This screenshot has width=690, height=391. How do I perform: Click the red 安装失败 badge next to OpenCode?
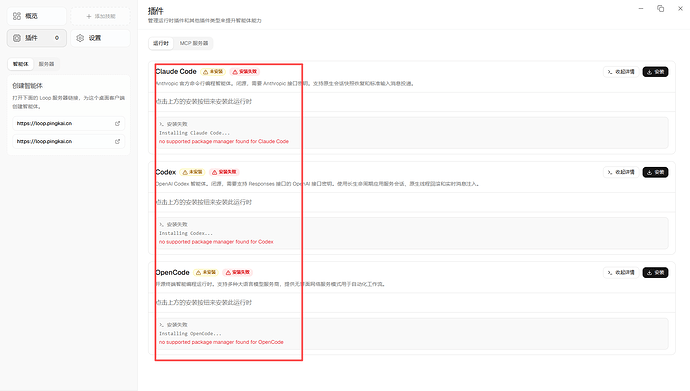click(x=238, y=272)
